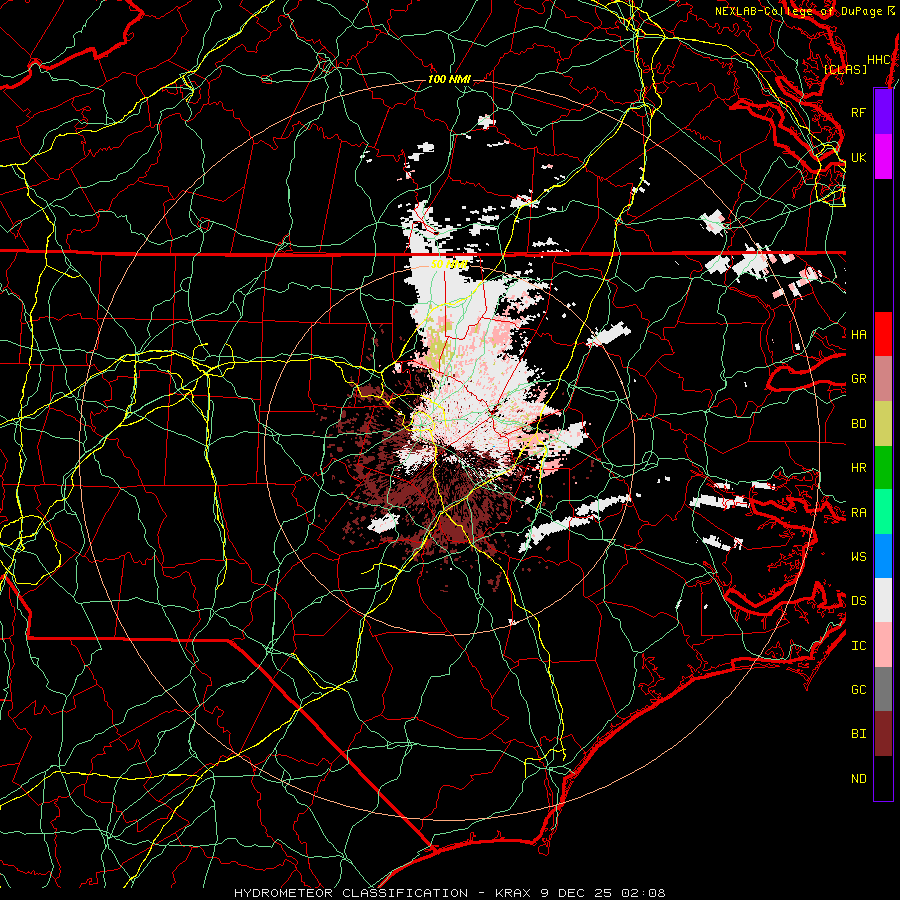Click the RA legend label
Image resolution: width=900 pixels, height=900 pixels.
tap(859, 513)
